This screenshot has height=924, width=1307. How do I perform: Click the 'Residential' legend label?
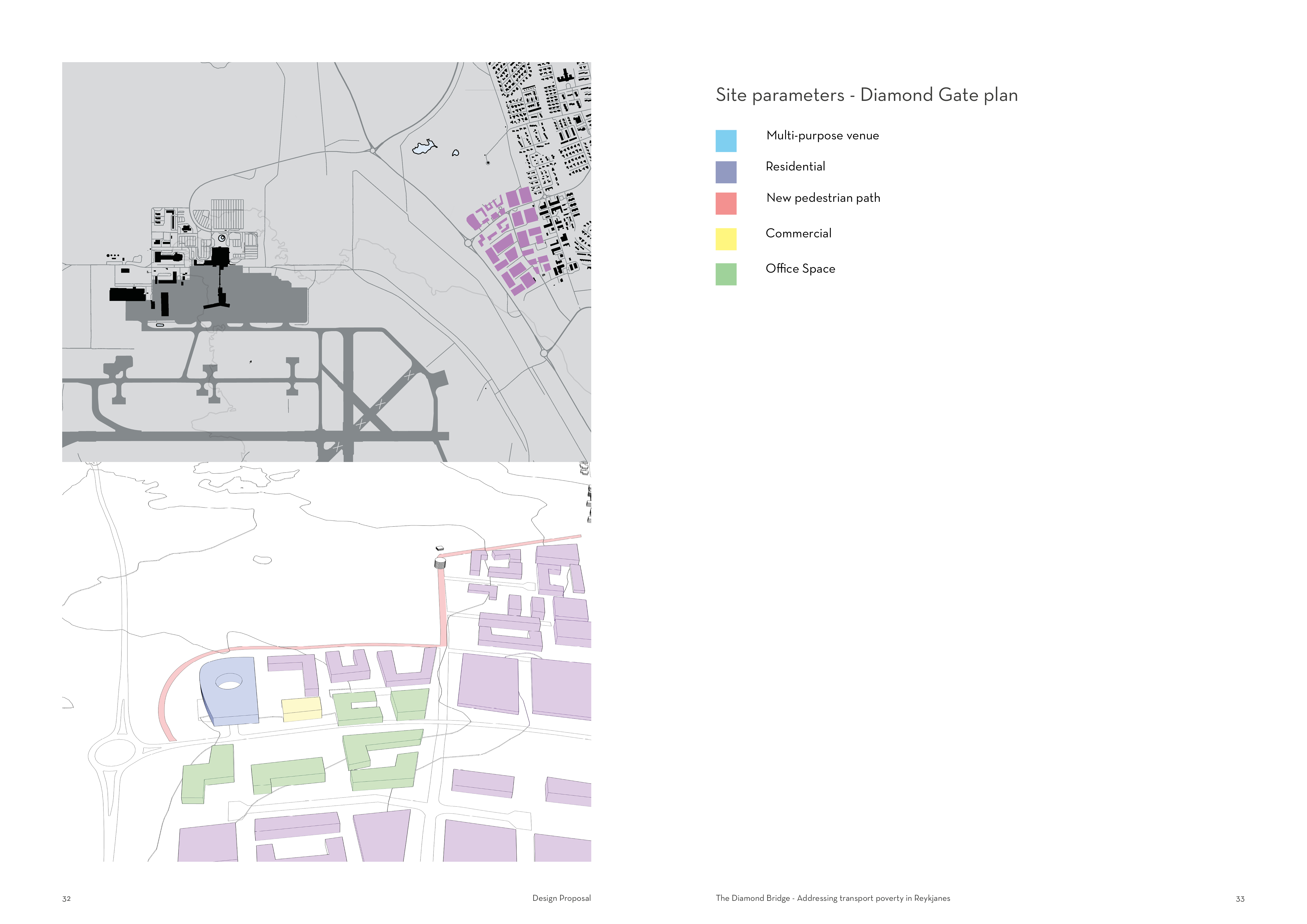click(795, 167)
